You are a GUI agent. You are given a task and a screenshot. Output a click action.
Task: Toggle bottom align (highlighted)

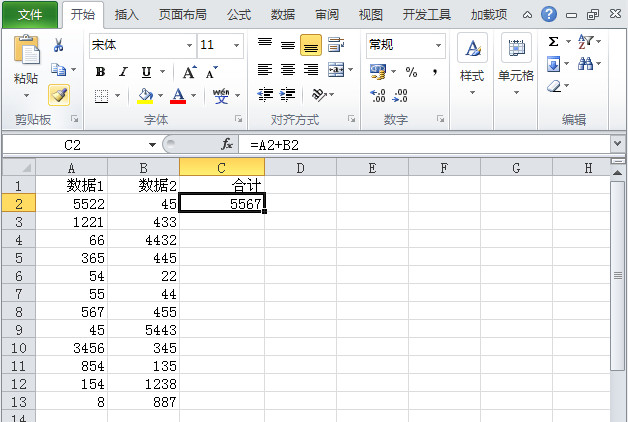point(311,44)
